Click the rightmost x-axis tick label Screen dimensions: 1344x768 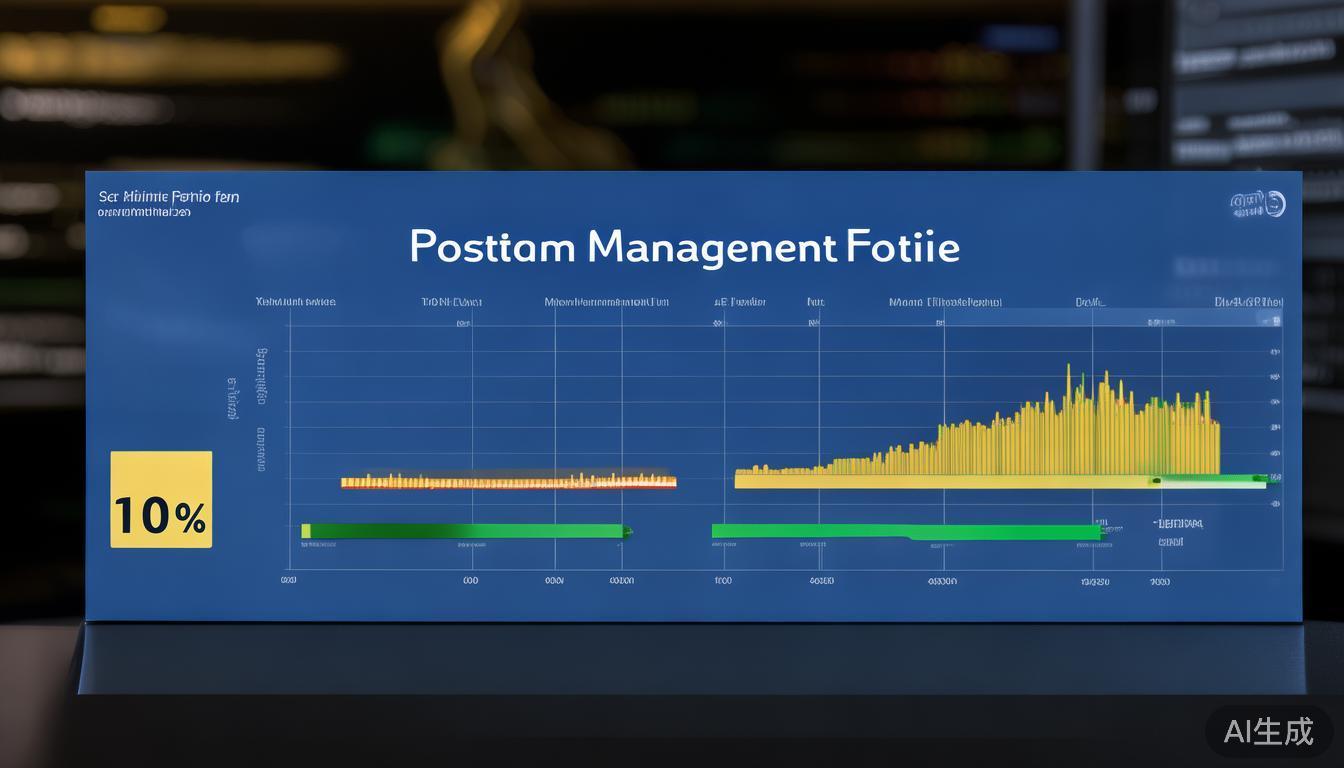coord(1159,580)
